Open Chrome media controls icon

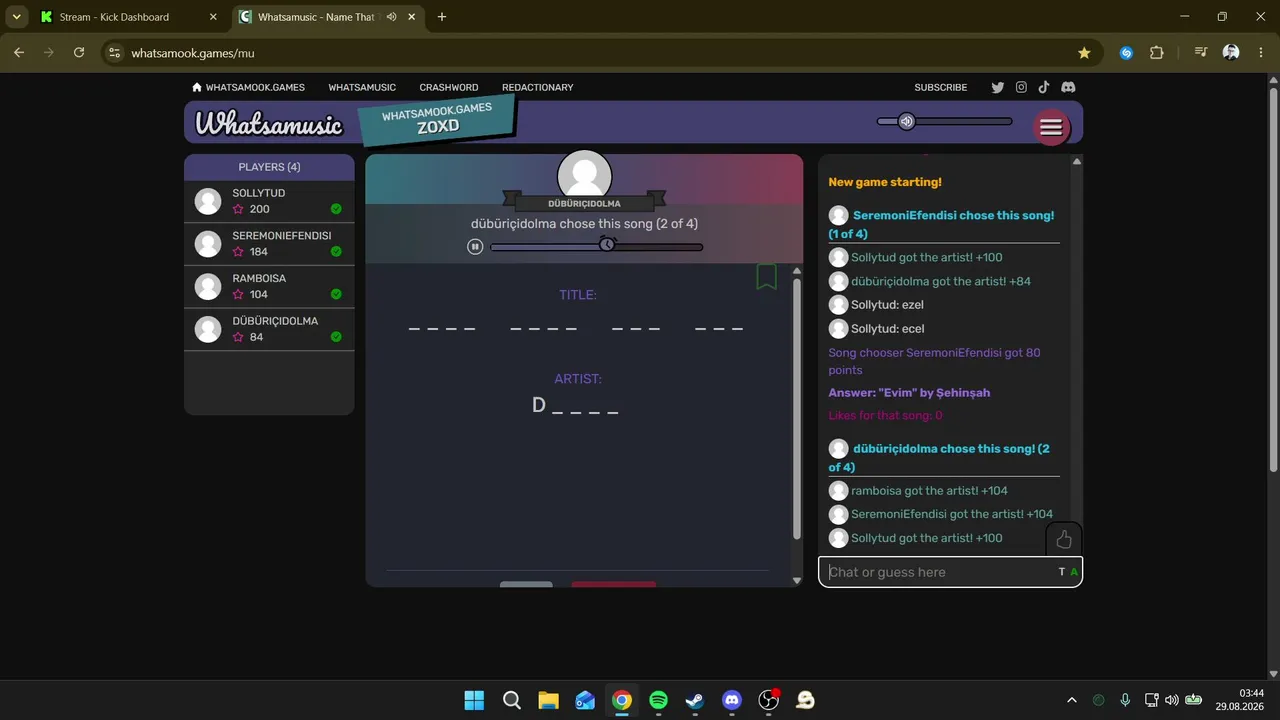[x=1201, y=53]
